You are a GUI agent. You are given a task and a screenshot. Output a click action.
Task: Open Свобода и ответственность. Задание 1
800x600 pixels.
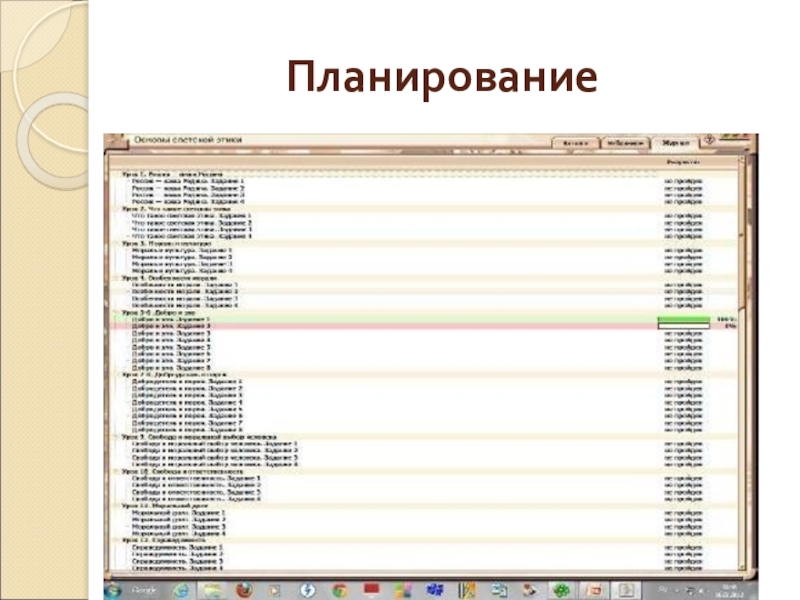(x=196, y=479)
